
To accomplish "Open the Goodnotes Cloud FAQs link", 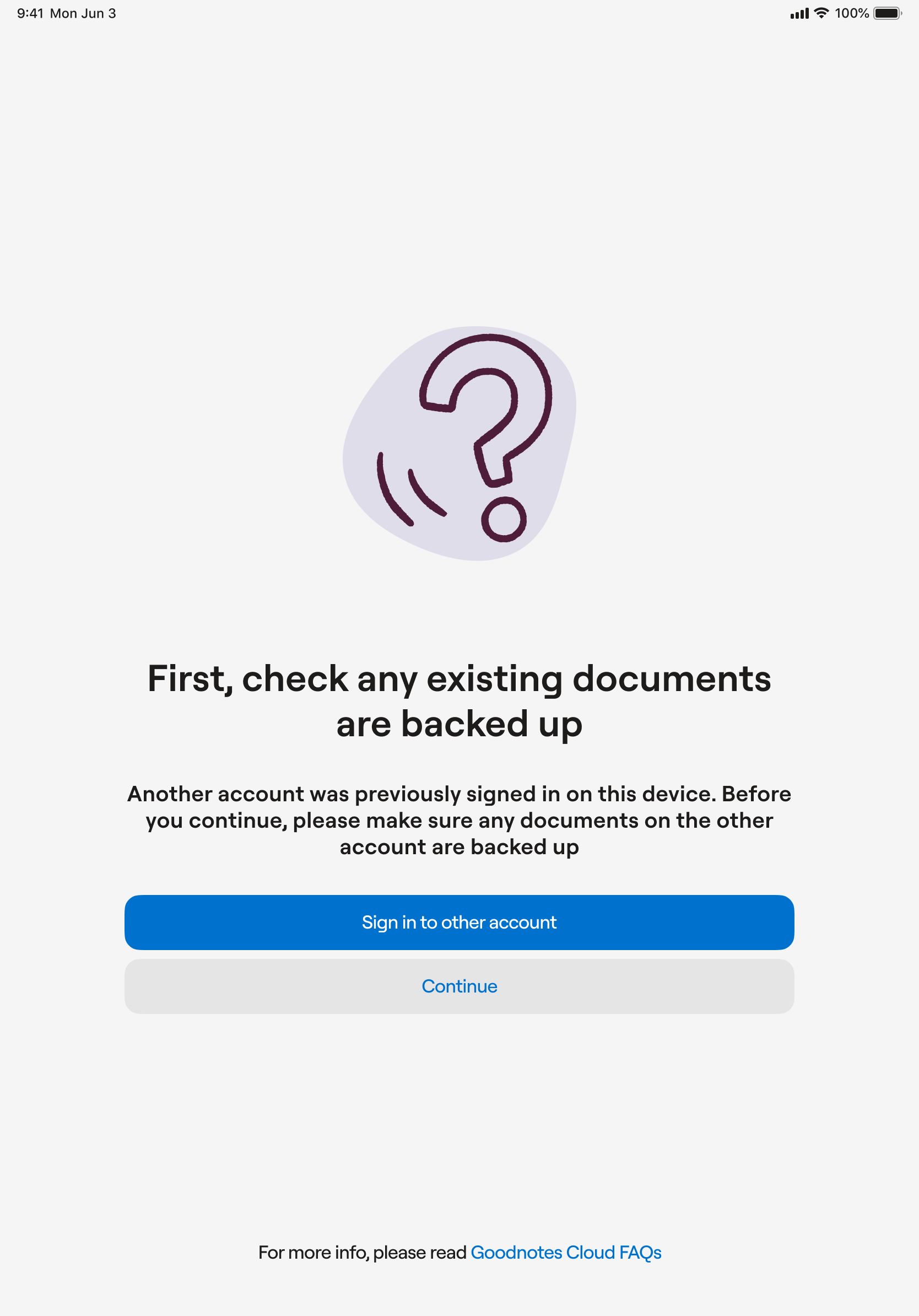I will (565, 1253).
